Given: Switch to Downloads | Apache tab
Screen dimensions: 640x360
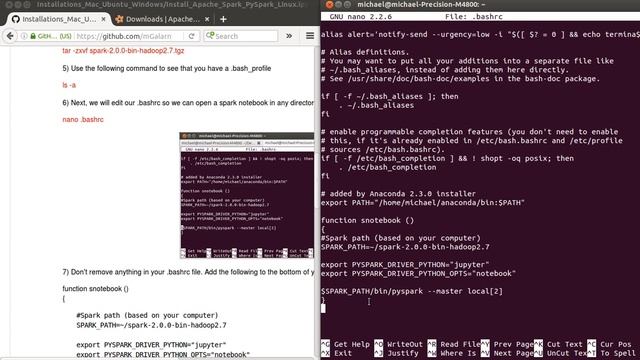Looking at the screenshot, I should pos(162,19).
